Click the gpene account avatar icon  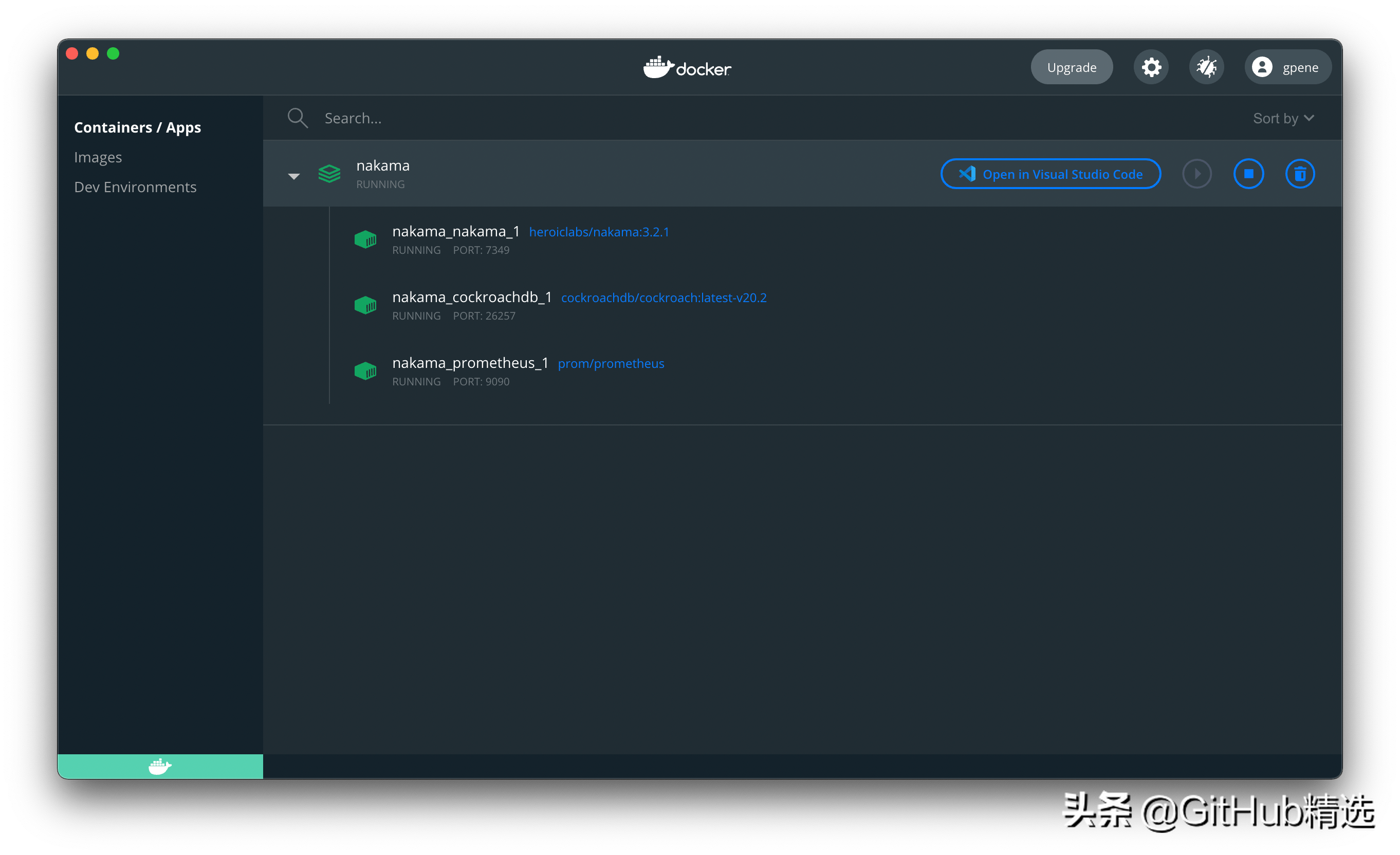pyautogui.click(x=1262, y=67)
